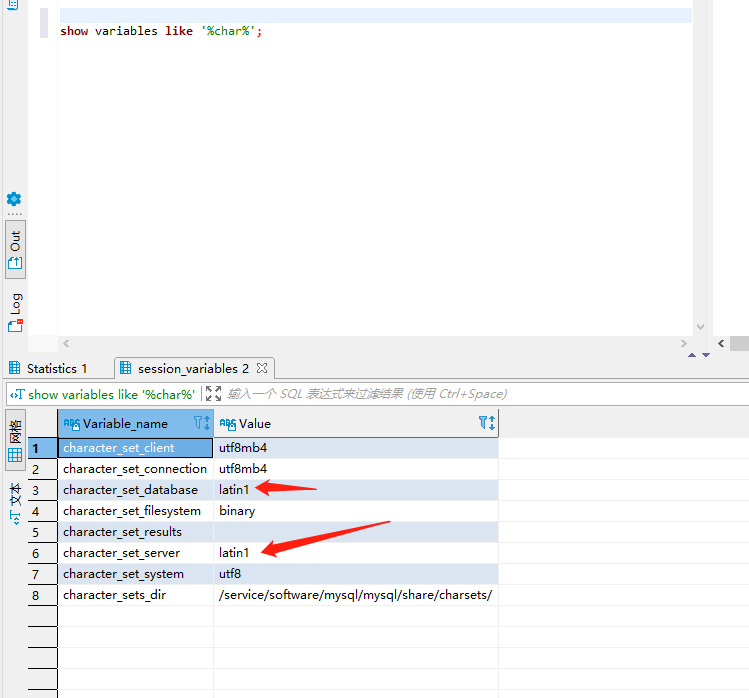The width and height of the screenshot is (749, 698).
Task: Select the character_set_system cell
Action: click(135, 574)
